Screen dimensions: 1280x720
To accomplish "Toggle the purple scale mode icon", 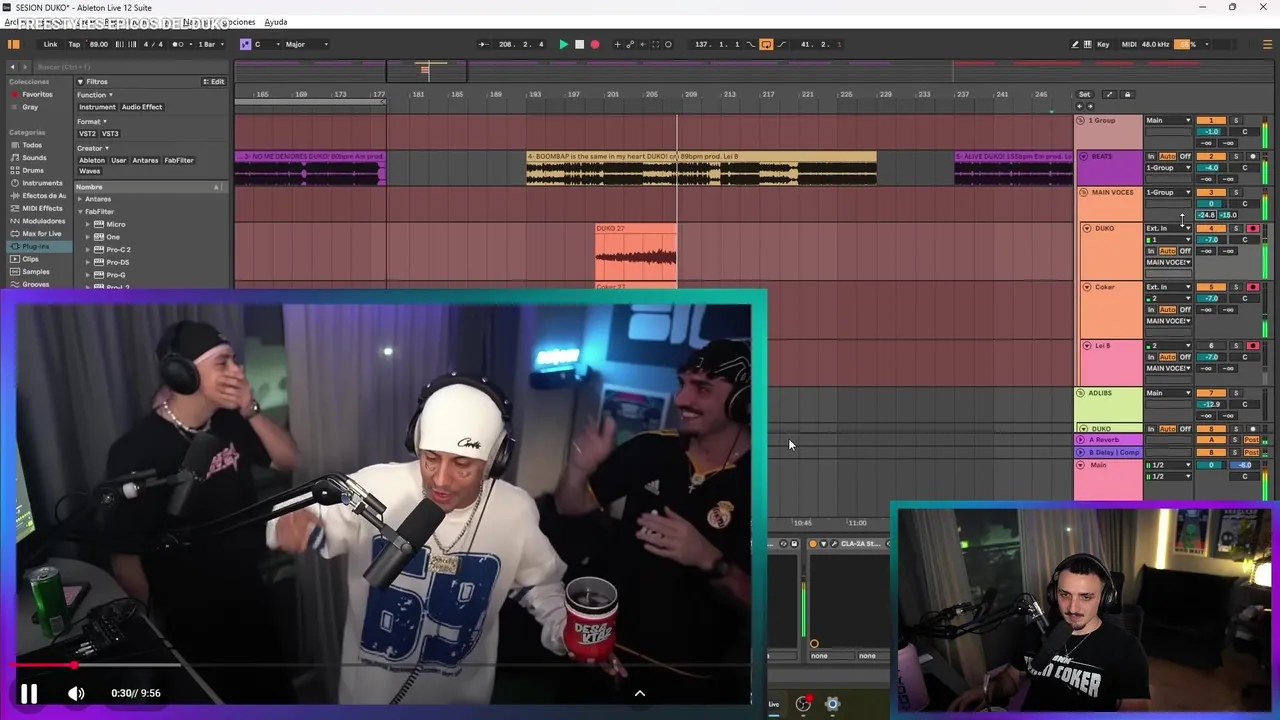I will pos(245,44).
